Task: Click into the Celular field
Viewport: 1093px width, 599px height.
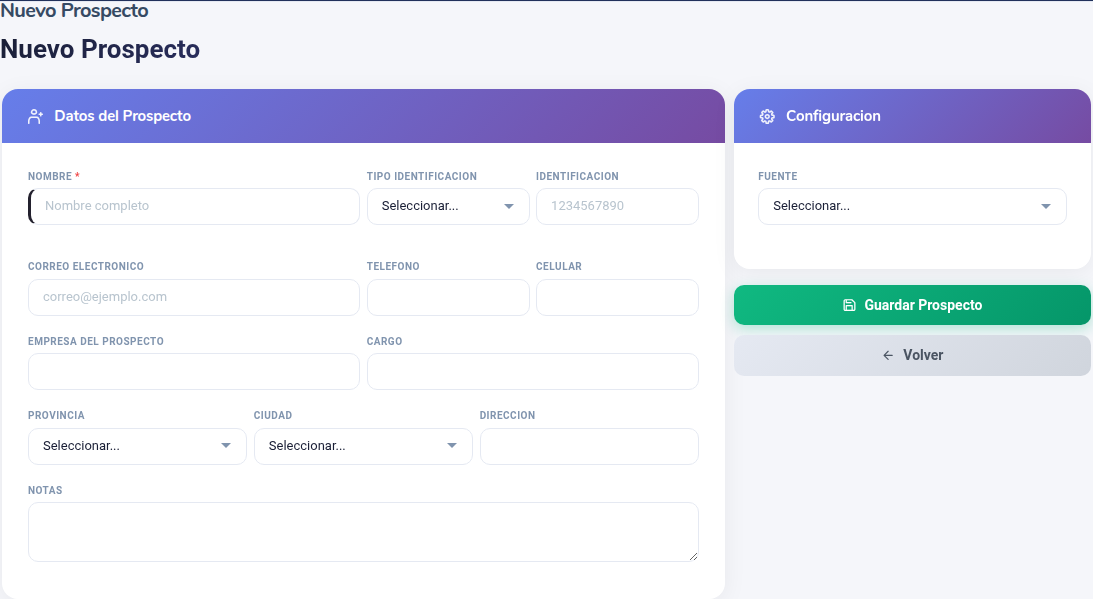Action: [617, 297]
